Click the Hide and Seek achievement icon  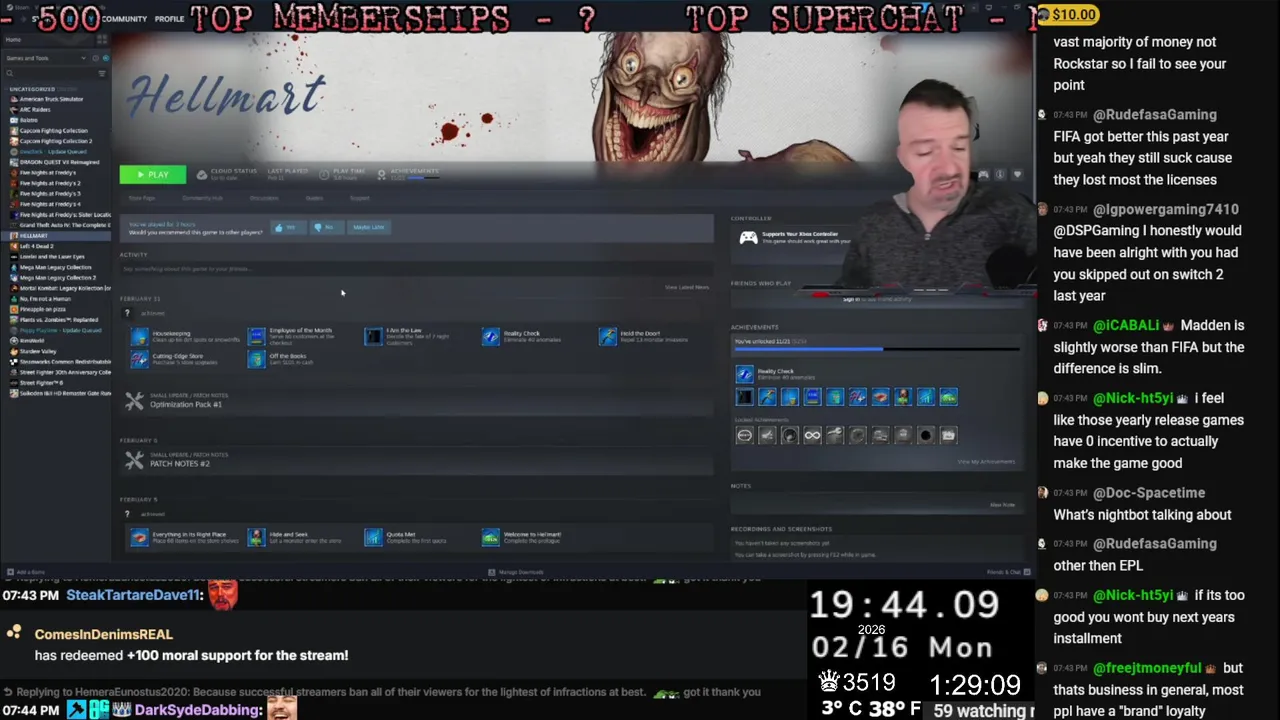pyautogui.click(x=256, y=538)
